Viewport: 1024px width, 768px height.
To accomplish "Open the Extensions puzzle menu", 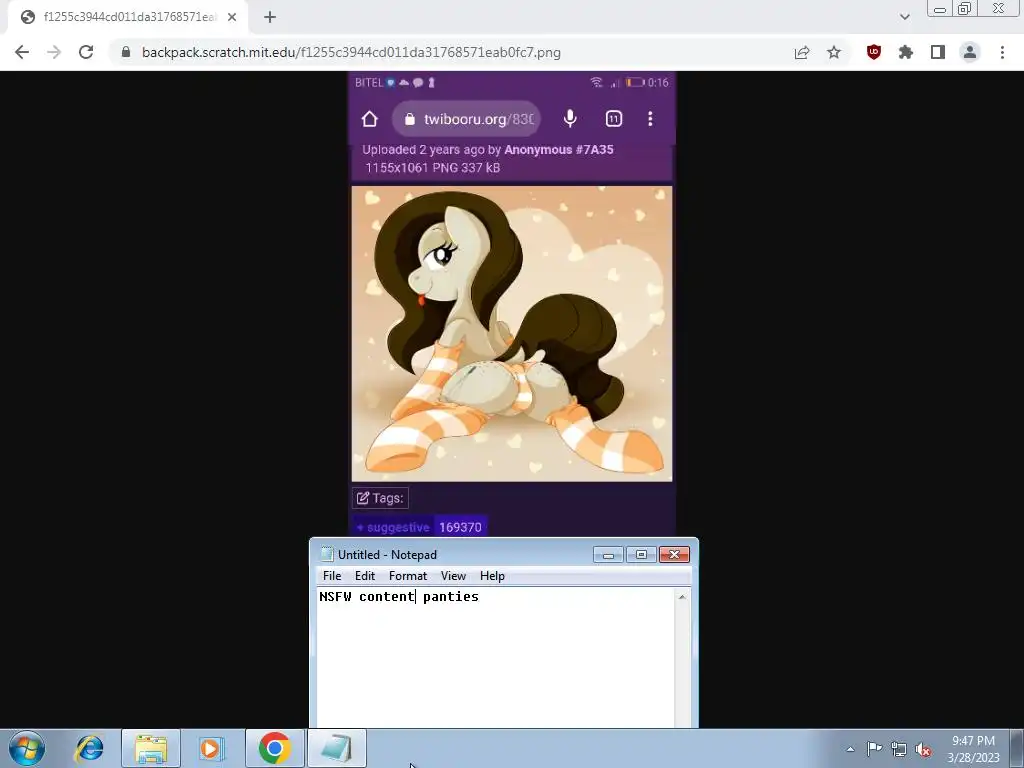I will click(x=906, y=52).
